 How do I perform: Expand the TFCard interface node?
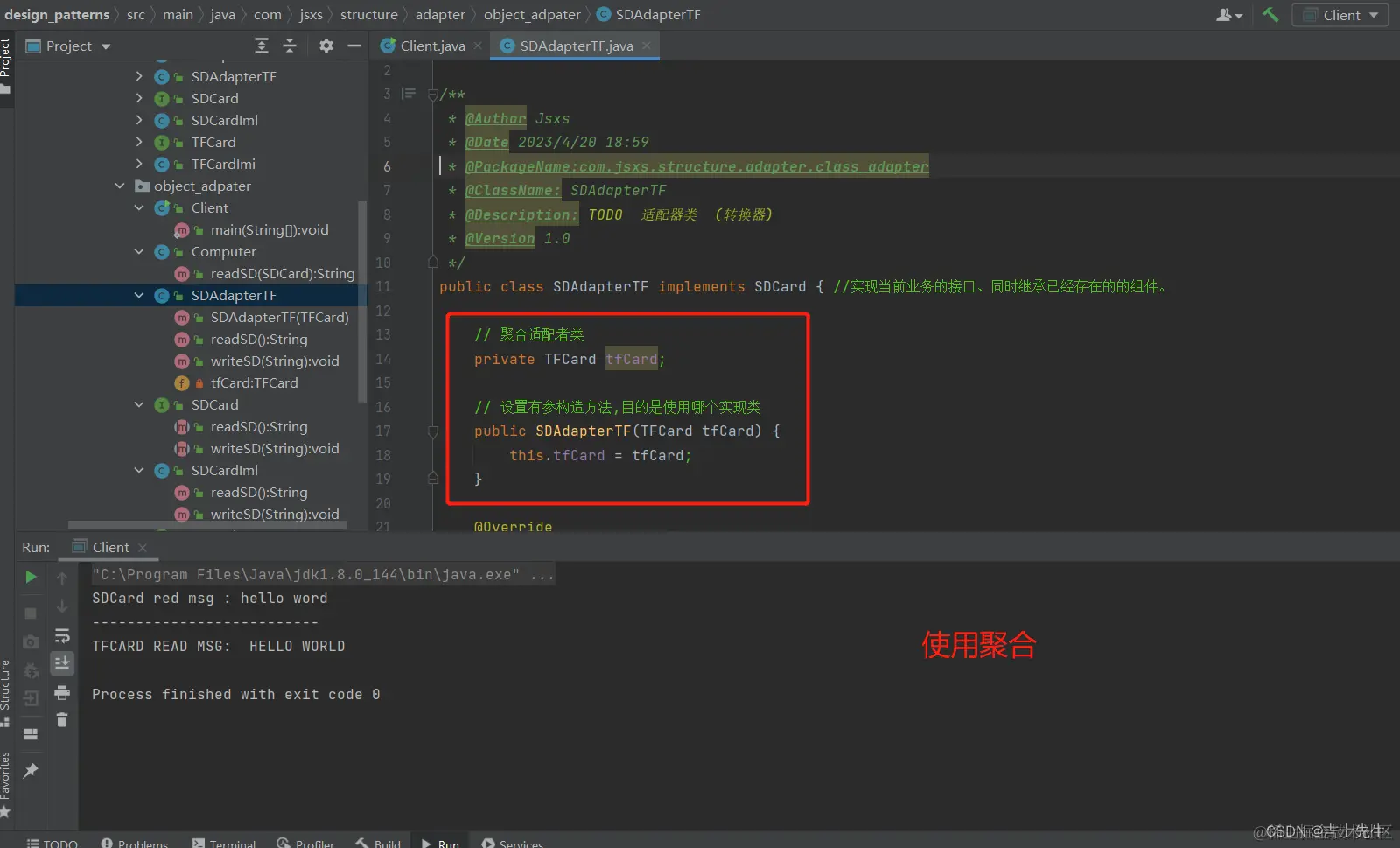coord(139,142)
